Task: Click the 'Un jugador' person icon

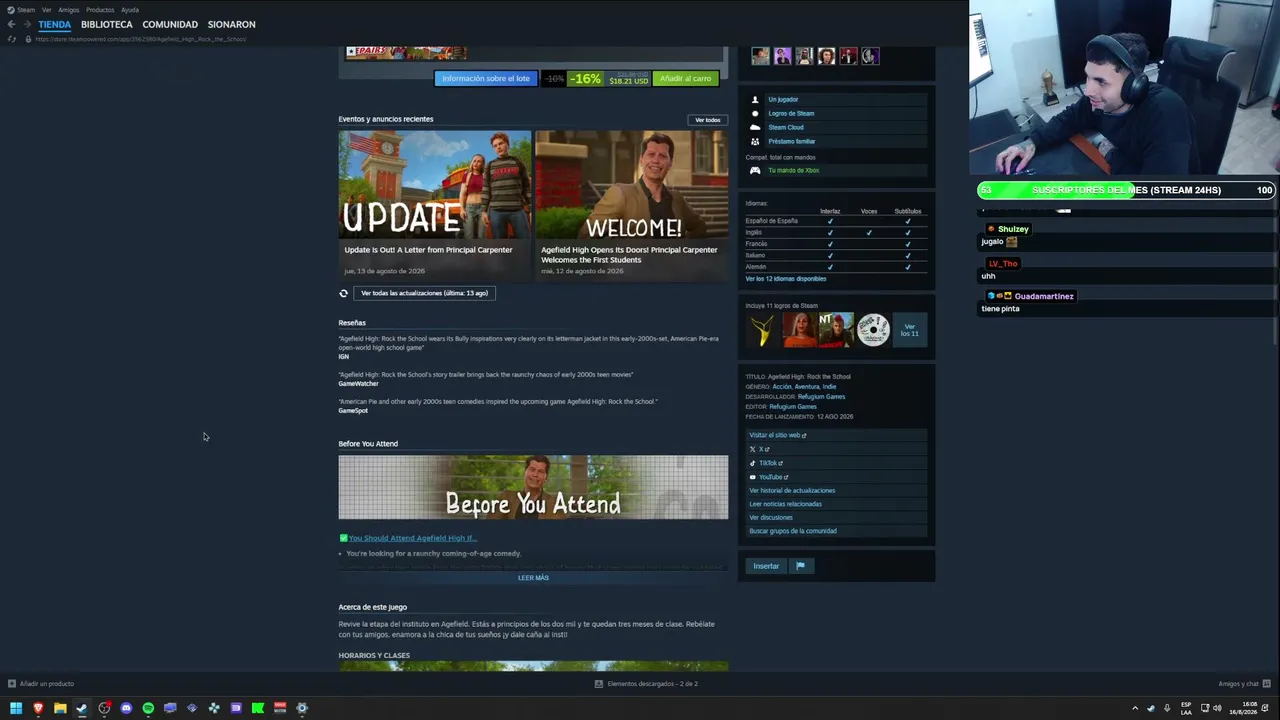Action: pos(755,100)
